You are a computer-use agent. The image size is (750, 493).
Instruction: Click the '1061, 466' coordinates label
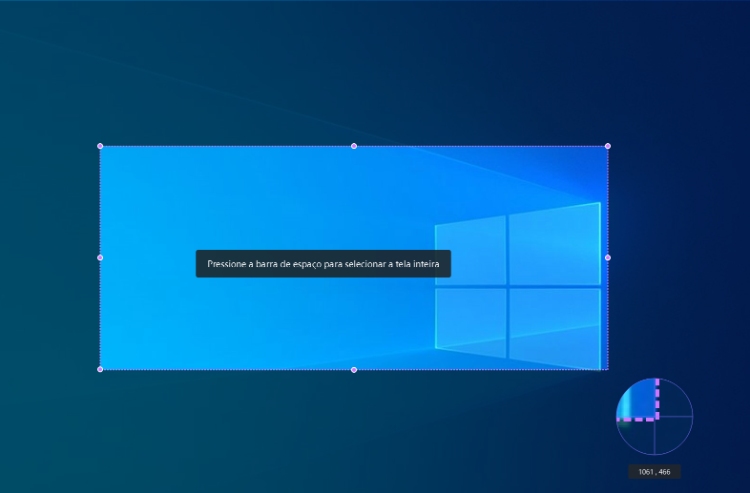pyautogui.click(x=654, y=471)
